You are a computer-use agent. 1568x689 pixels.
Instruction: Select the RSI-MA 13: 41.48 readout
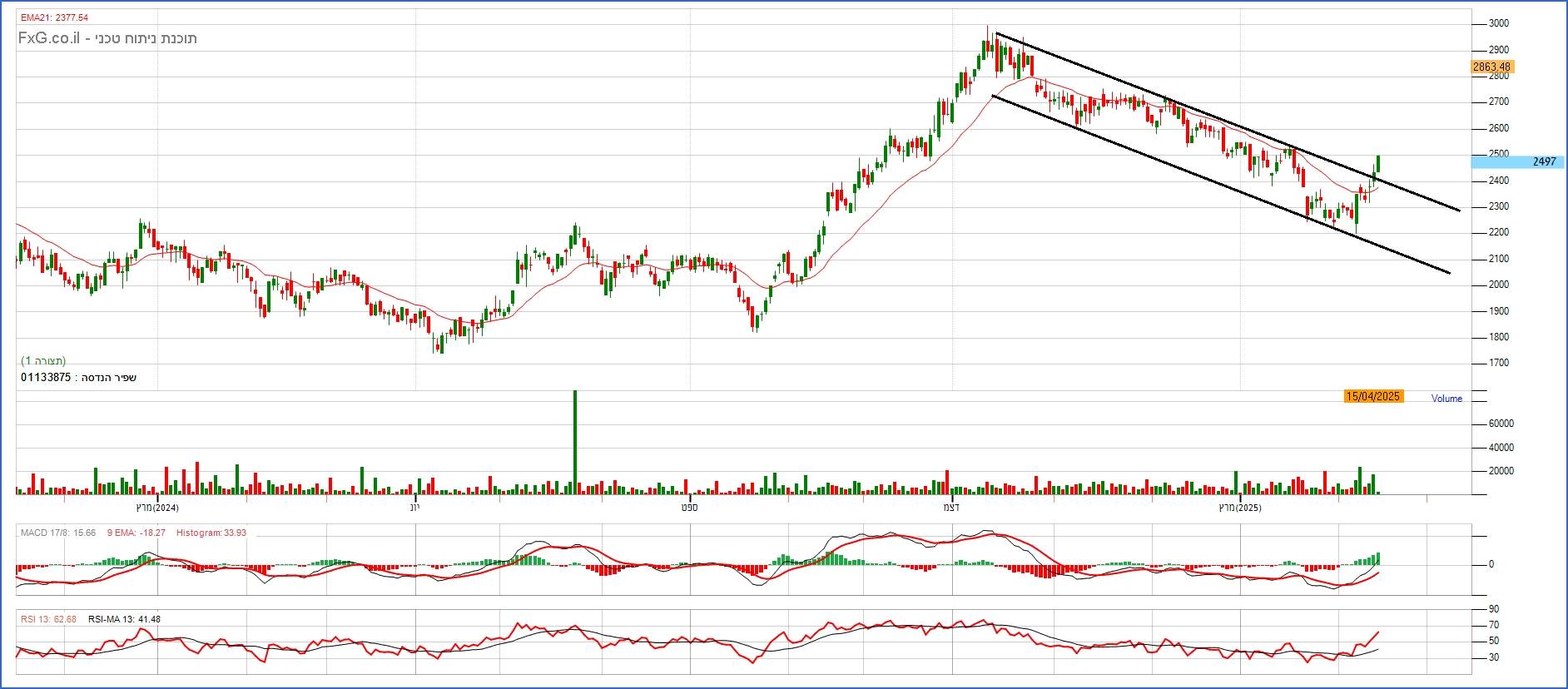click(x=124, y=619)
